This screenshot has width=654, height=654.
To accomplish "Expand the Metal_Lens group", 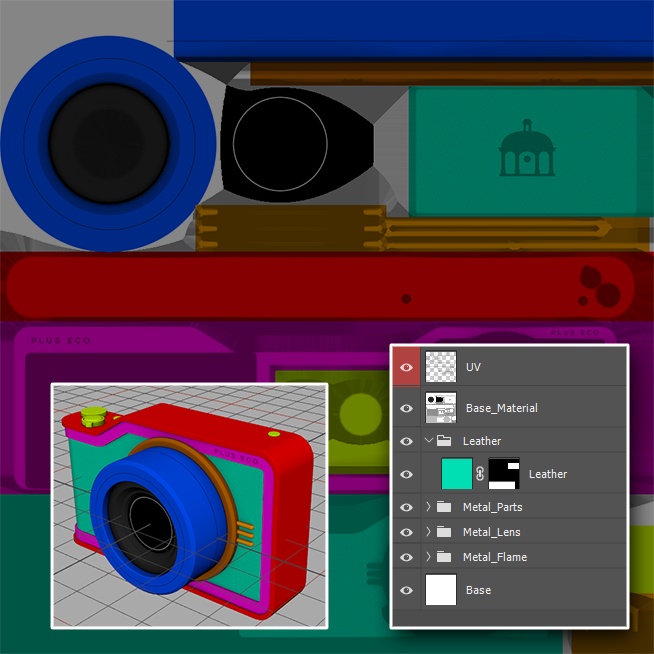I will pyautogui.click(x=428, y=532).
